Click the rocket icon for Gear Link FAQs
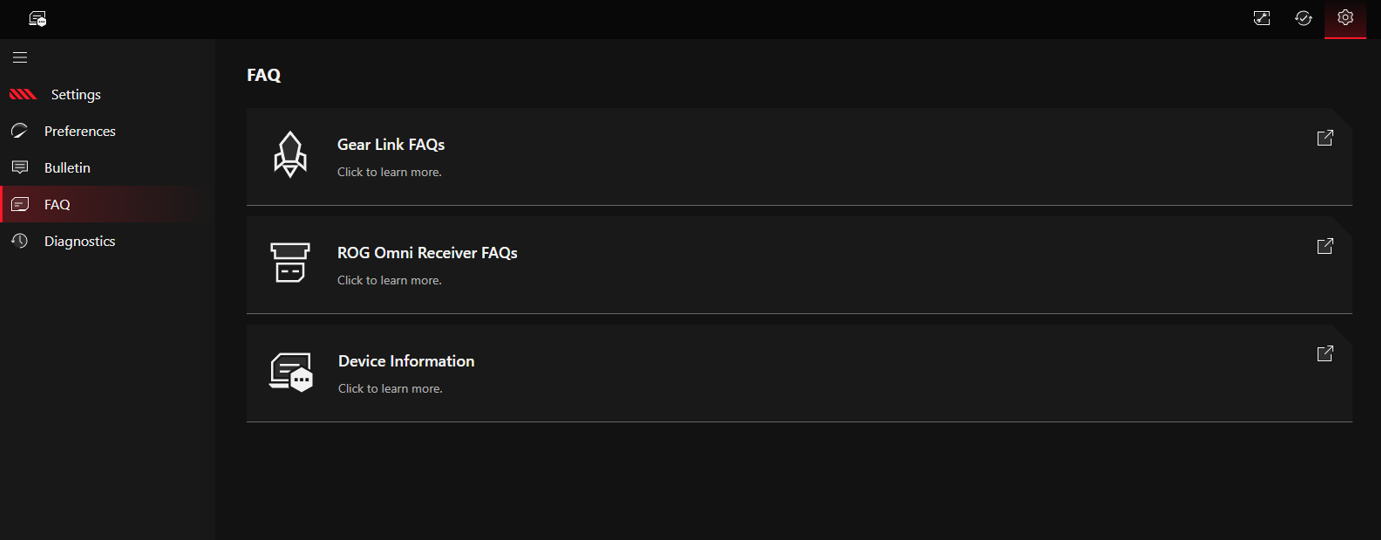This screenshot has height=540, width=1381. (x=290, y=155)
